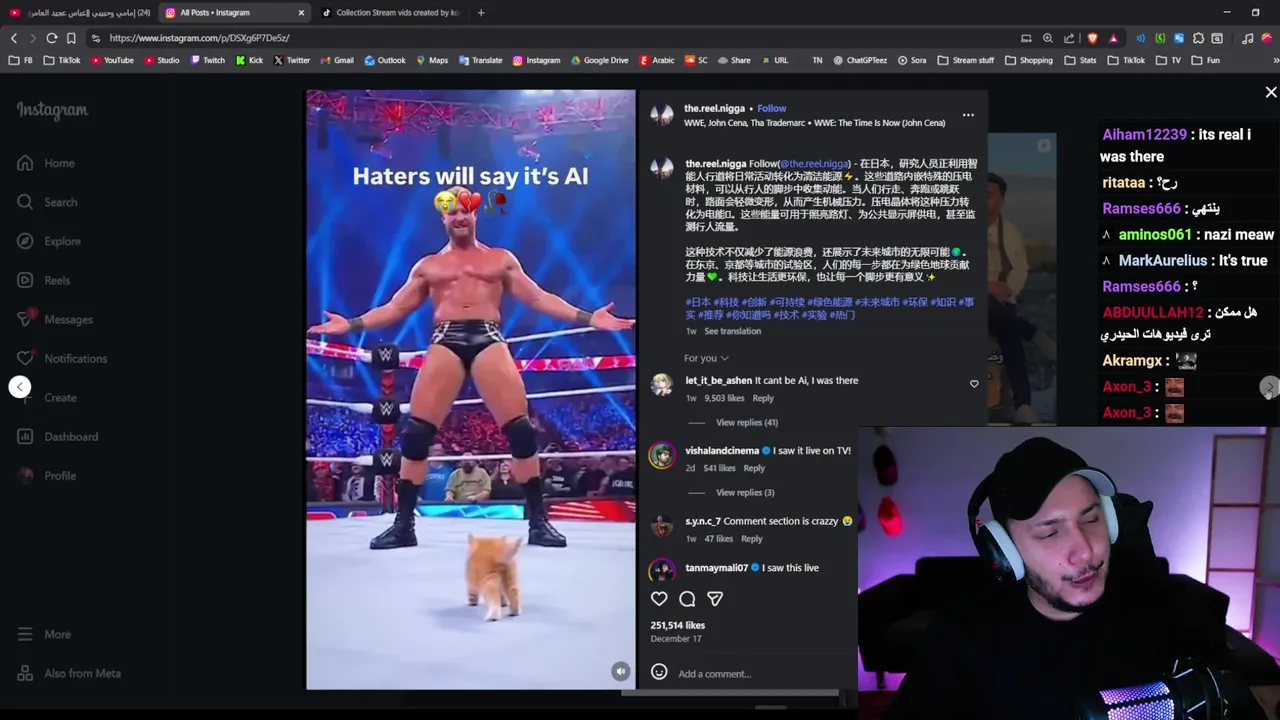Screen dimensions: 1280x720
Task: Click the comment speech-bubble icon under post
Action: pyautogui.click(x=687, y=599)
